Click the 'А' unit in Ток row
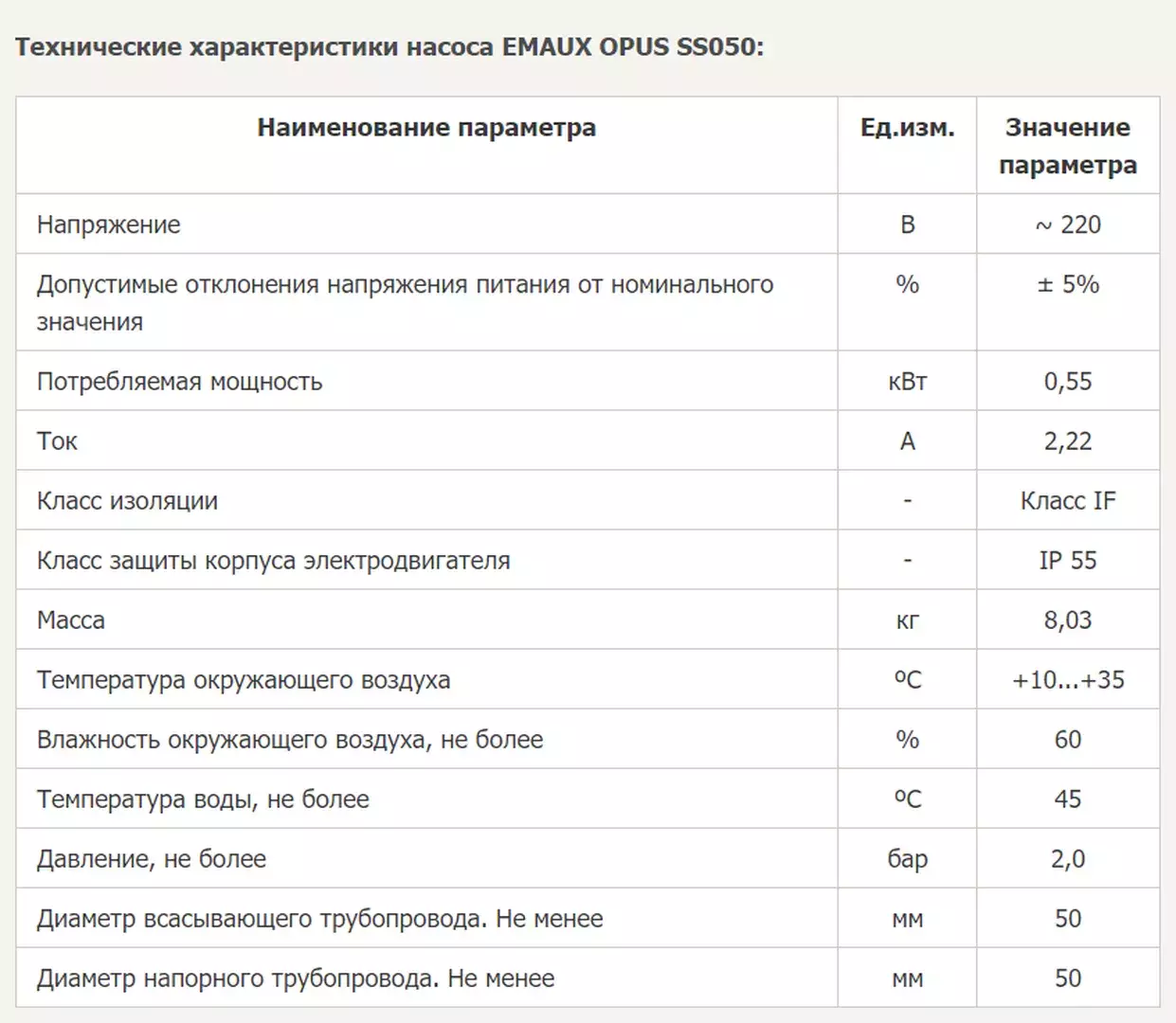Viewport: 1176px width, 1023px height. (907, 441)
